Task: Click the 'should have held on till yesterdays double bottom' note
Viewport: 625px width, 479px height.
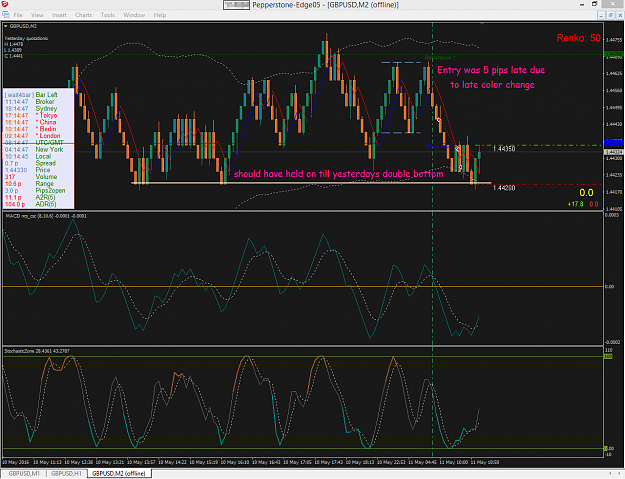Action: tap(338, 174)
